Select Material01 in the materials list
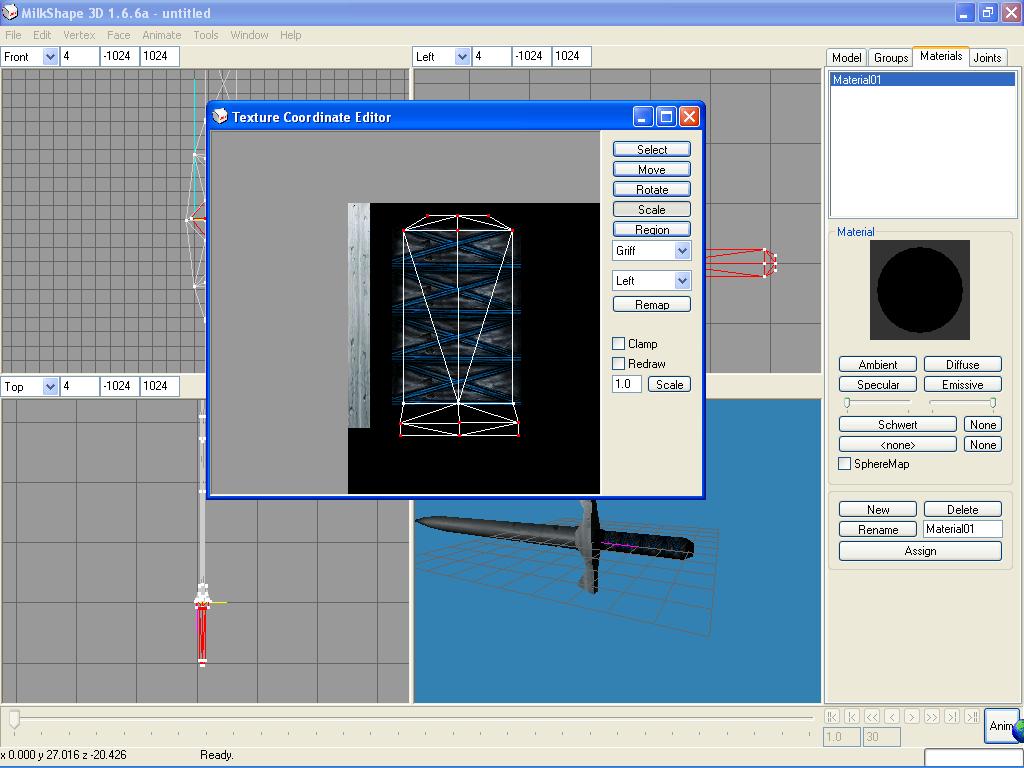1024x768 pixels. (922, 80)
